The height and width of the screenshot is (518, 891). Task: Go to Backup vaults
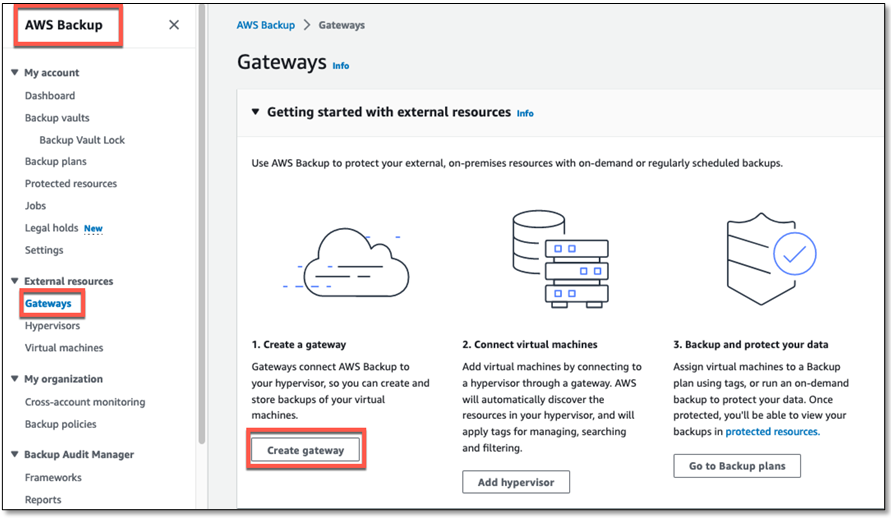tap(57, 118)
